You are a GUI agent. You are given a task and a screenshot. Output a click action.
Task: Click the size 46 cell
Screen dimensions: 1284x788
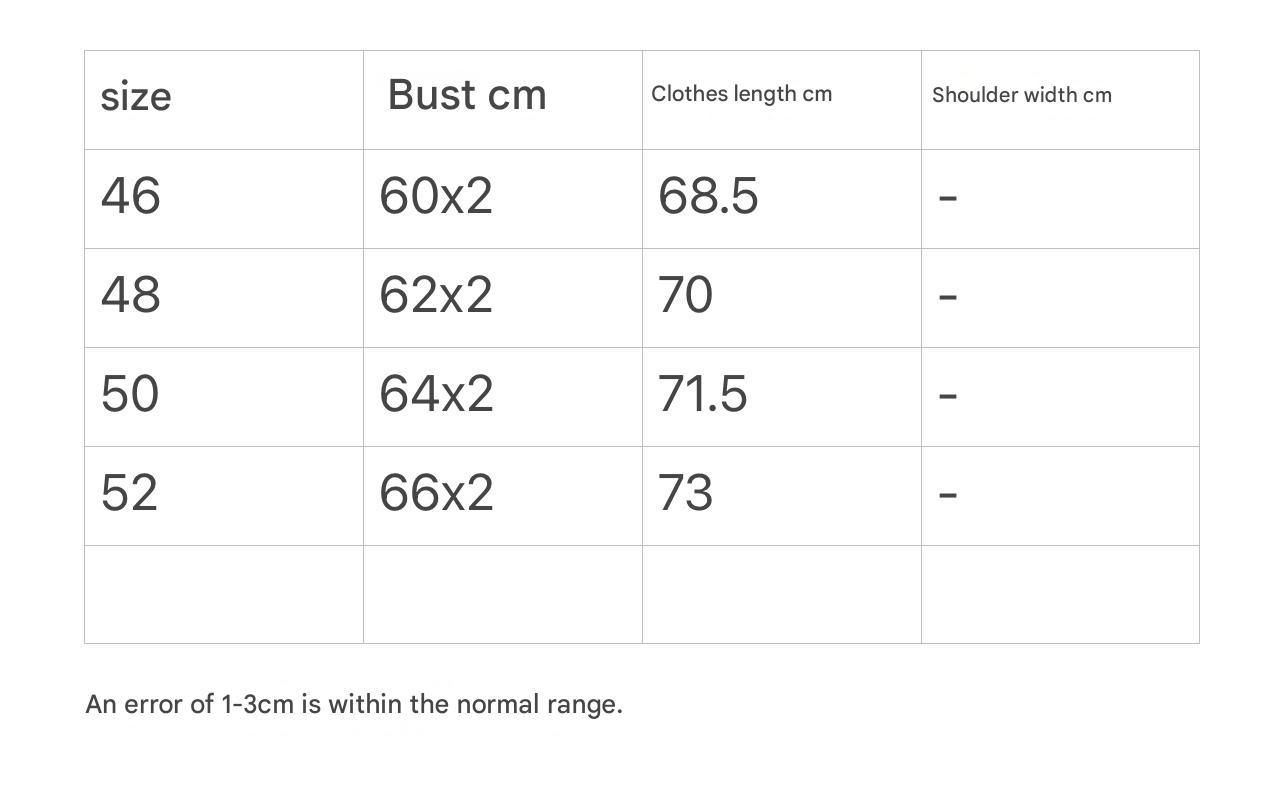(x=131, y=195)
